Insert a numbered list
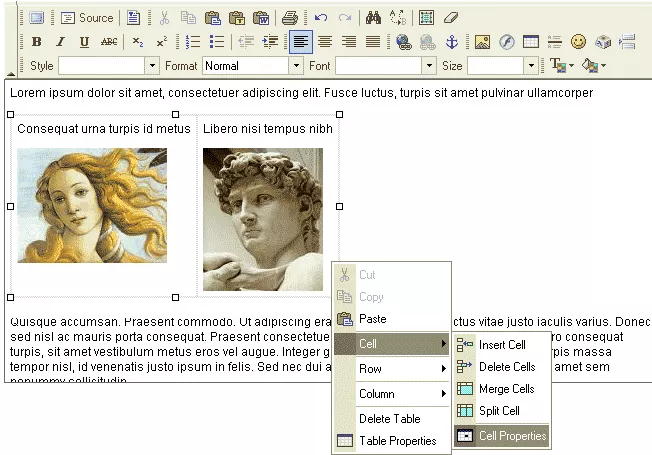This screenshot has height=455, width=652. coord(193,42)
